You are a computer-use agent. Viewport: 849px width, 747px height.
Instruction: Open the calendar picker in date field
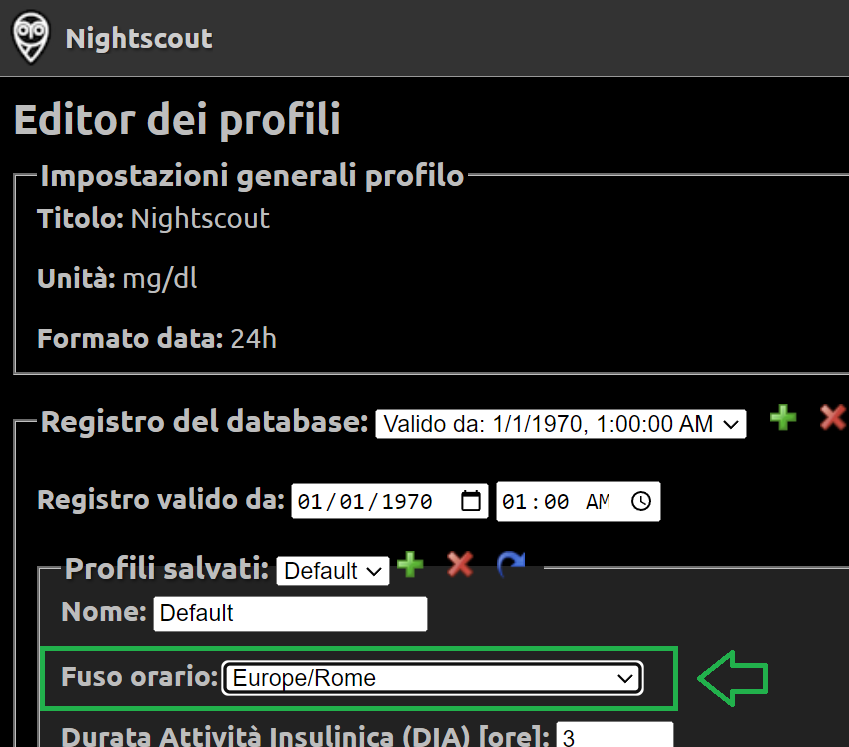coord(471,501)
